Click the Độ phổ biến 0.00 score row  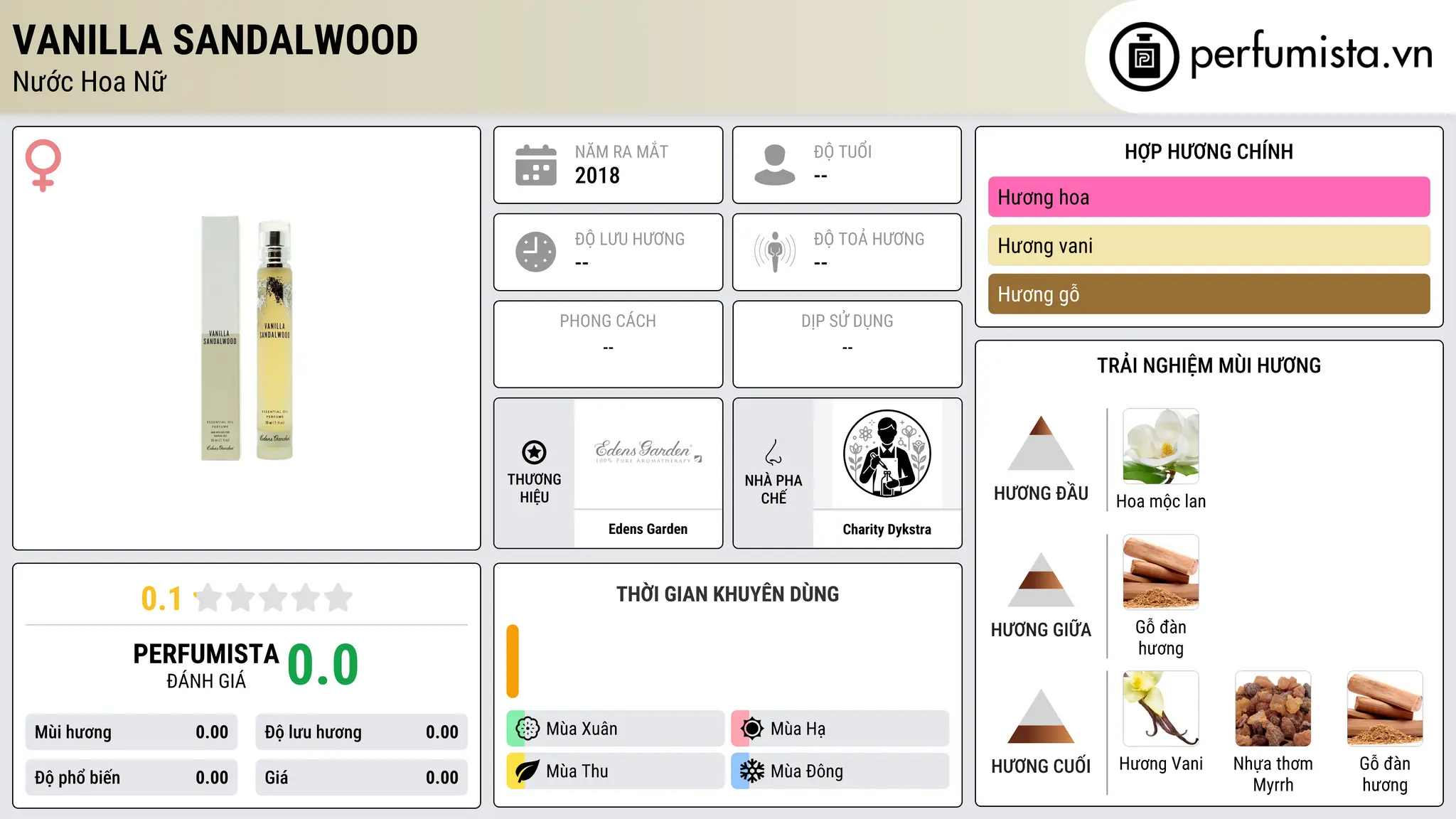[x=132, y=778]
